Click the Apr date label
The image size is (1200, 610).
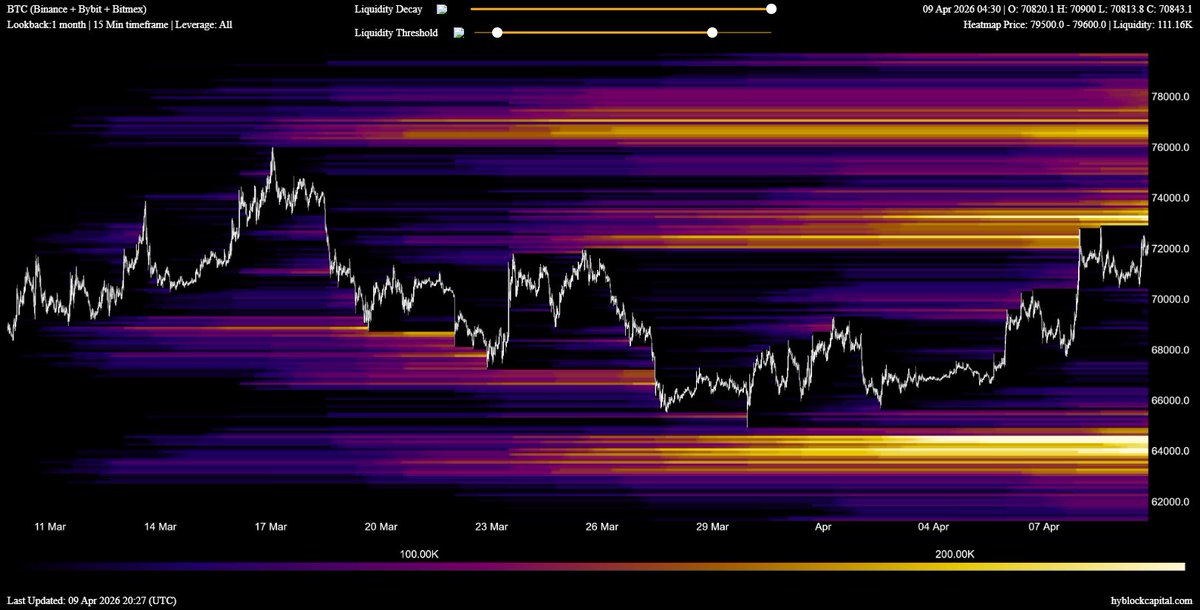click(x=823, y=526)
